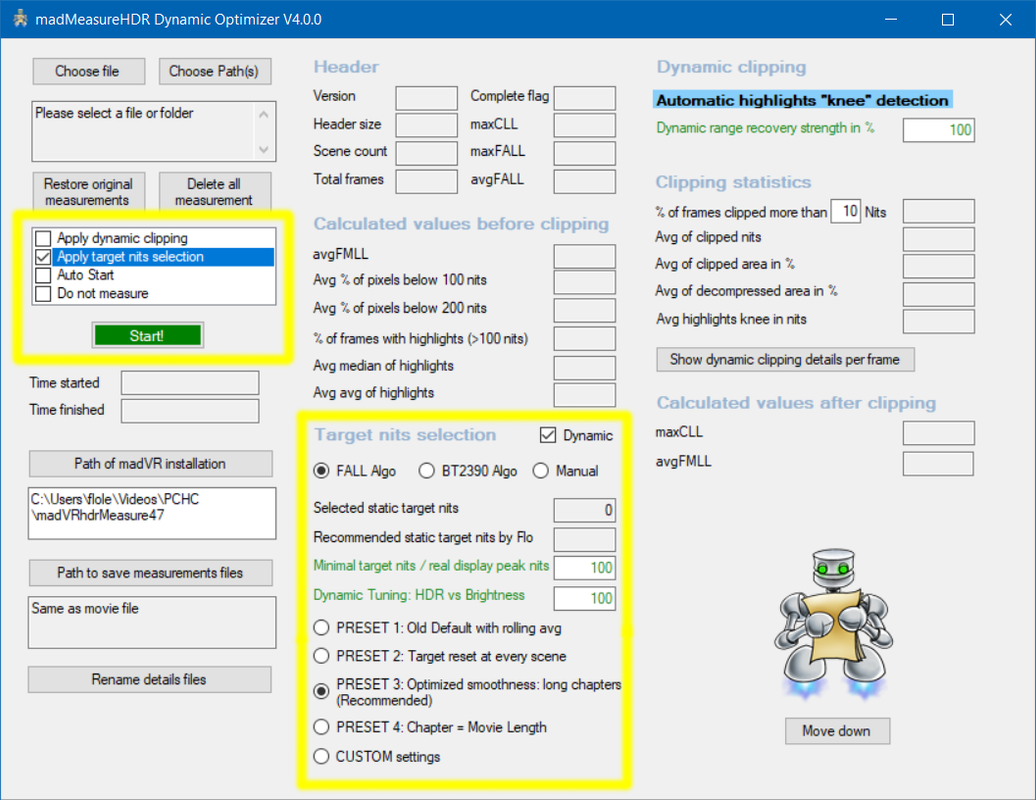Click the frames clipped Nits threshold field
The width and height of the screenshot is (1036, 800).
tap(846, 211)
